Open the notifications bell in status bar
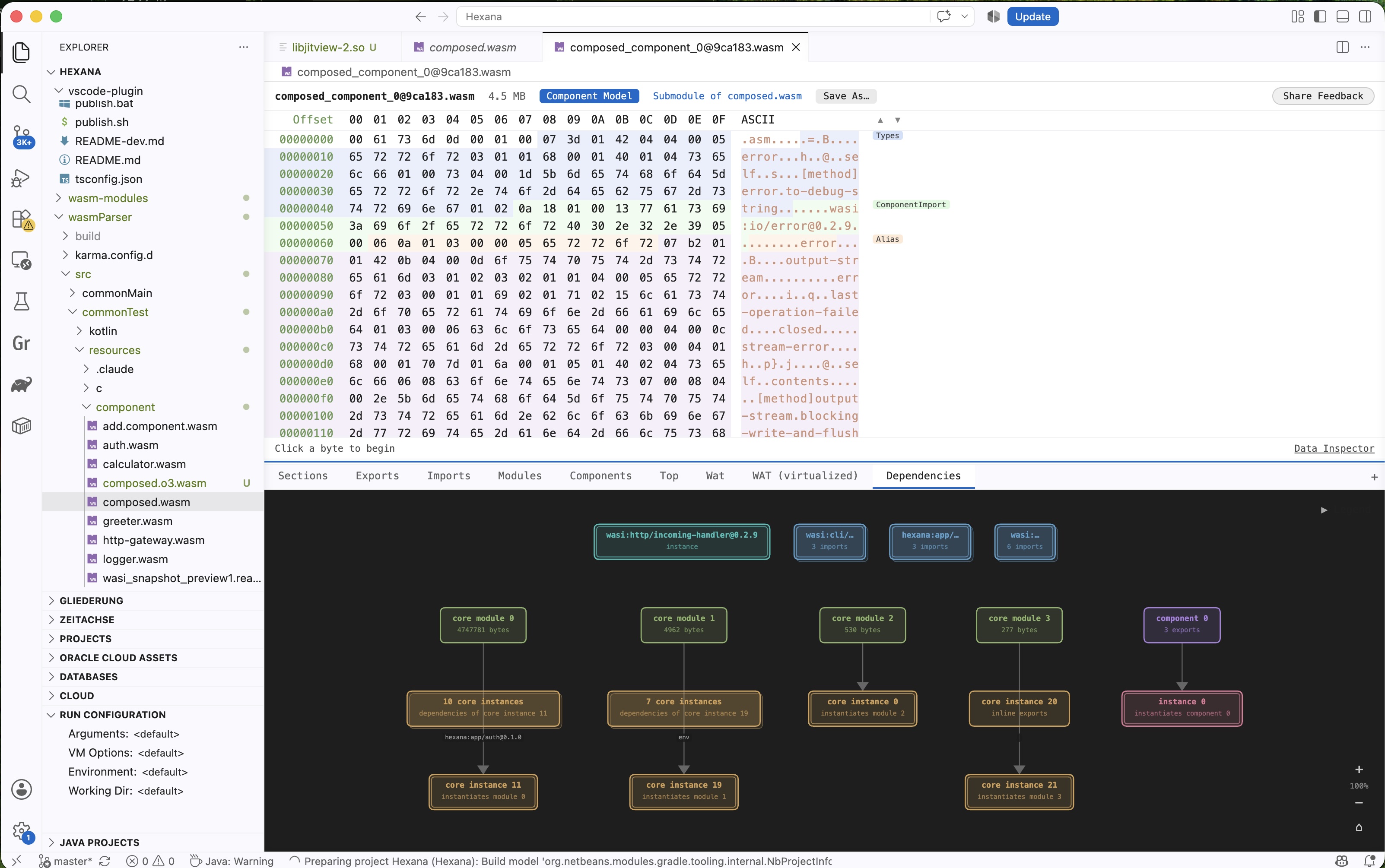Image resolution: width=1385 pixels, height=868 pixels. [1369, 861]
